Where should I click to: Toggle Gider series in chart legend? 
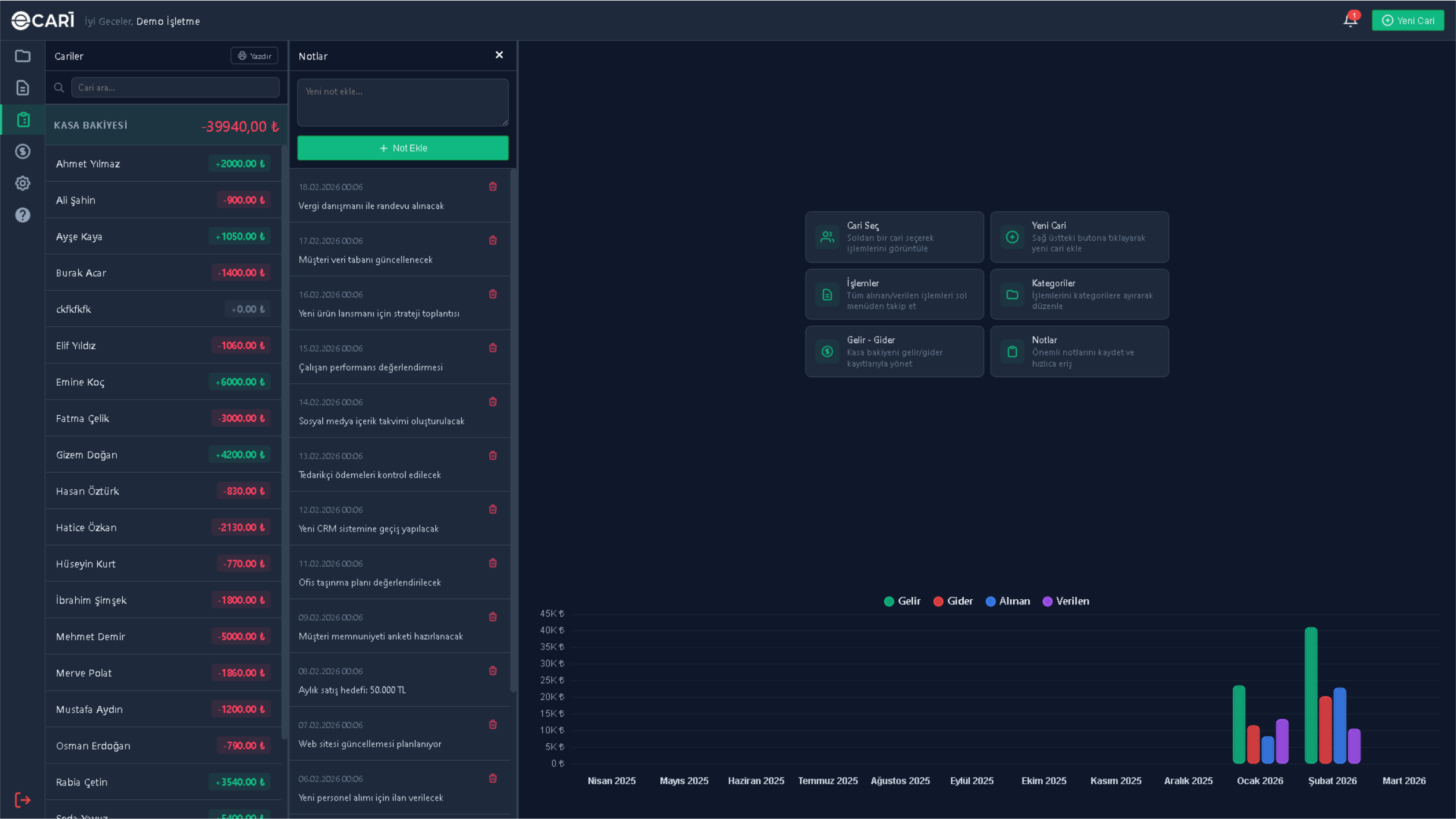point(953,602)
